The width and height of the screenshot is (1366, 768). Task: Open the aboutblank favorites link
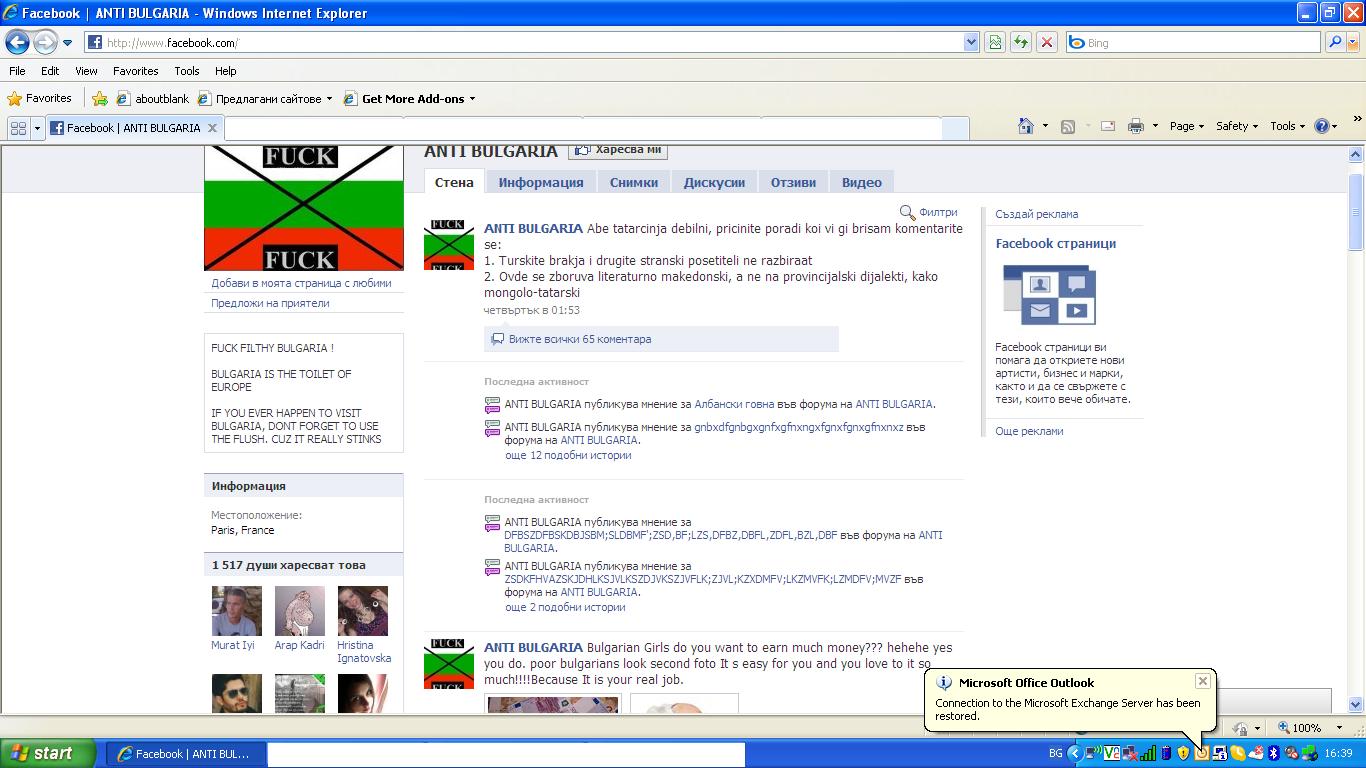153,99
